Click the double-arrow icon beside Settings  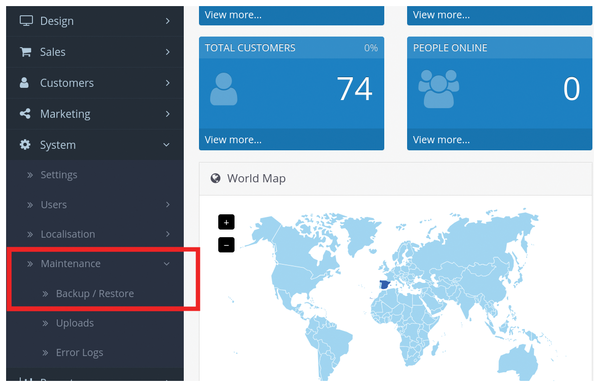pos(30,175)
